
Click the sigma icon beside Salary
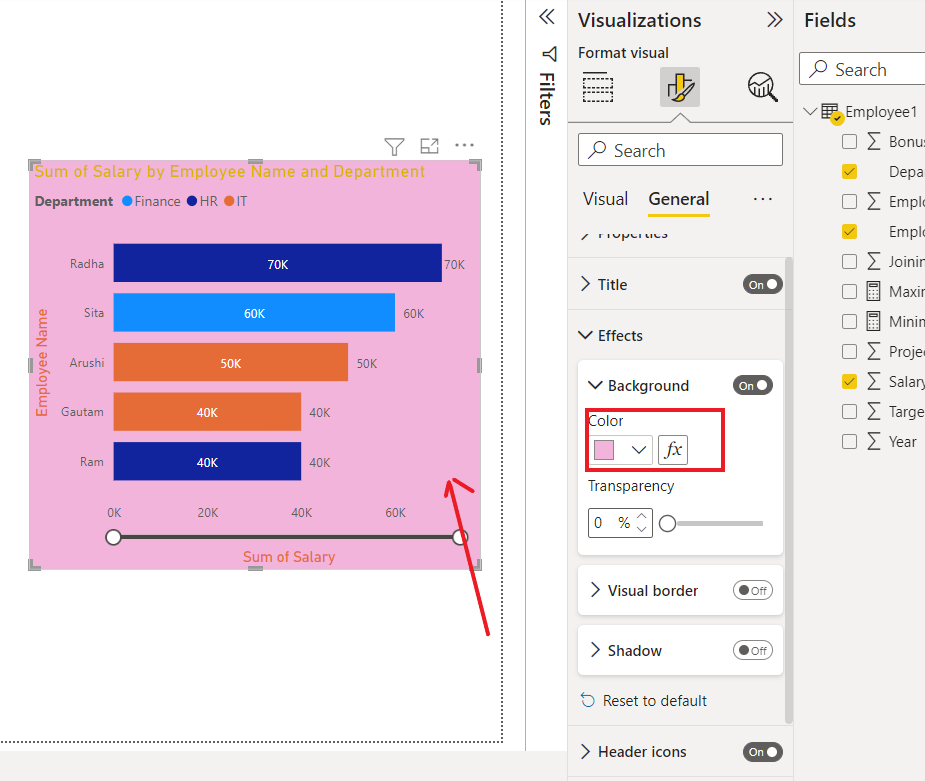[874, 381]
